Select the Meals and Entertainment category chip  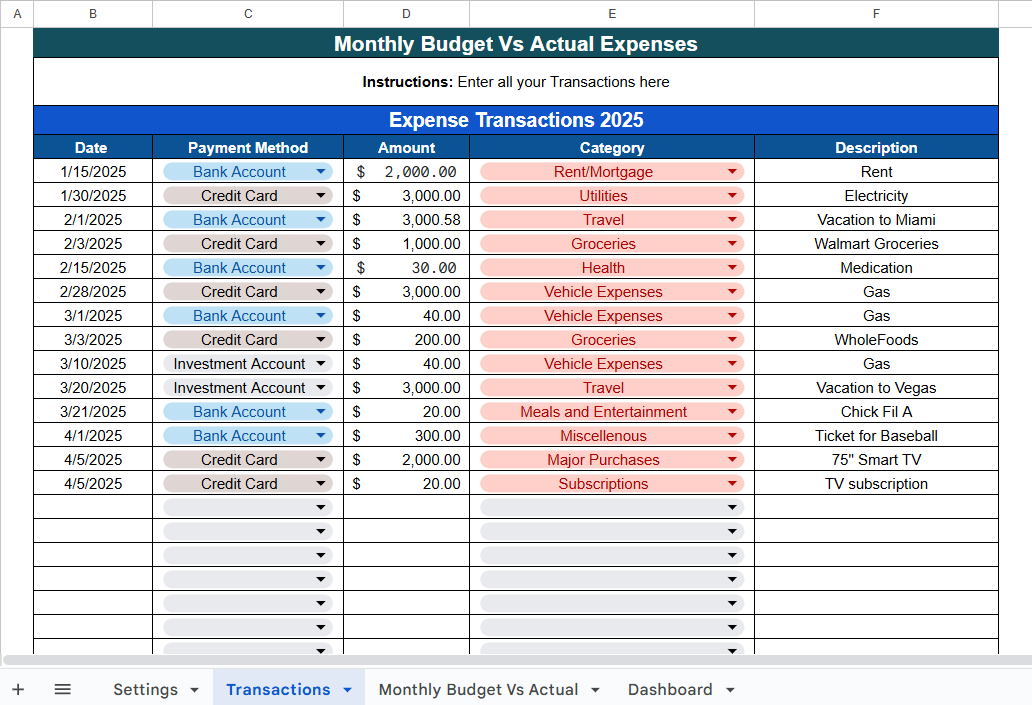click(x=611, y=411)
